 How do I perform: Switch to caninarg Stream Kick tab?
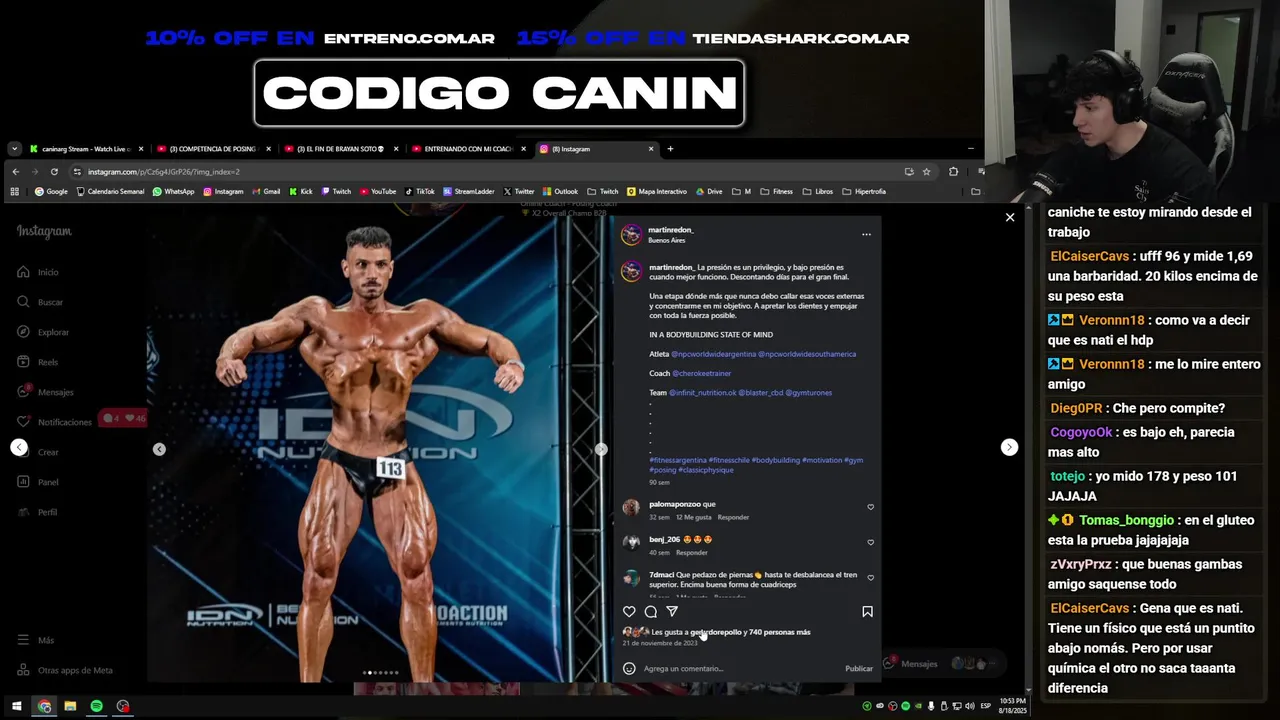[85, 149]
